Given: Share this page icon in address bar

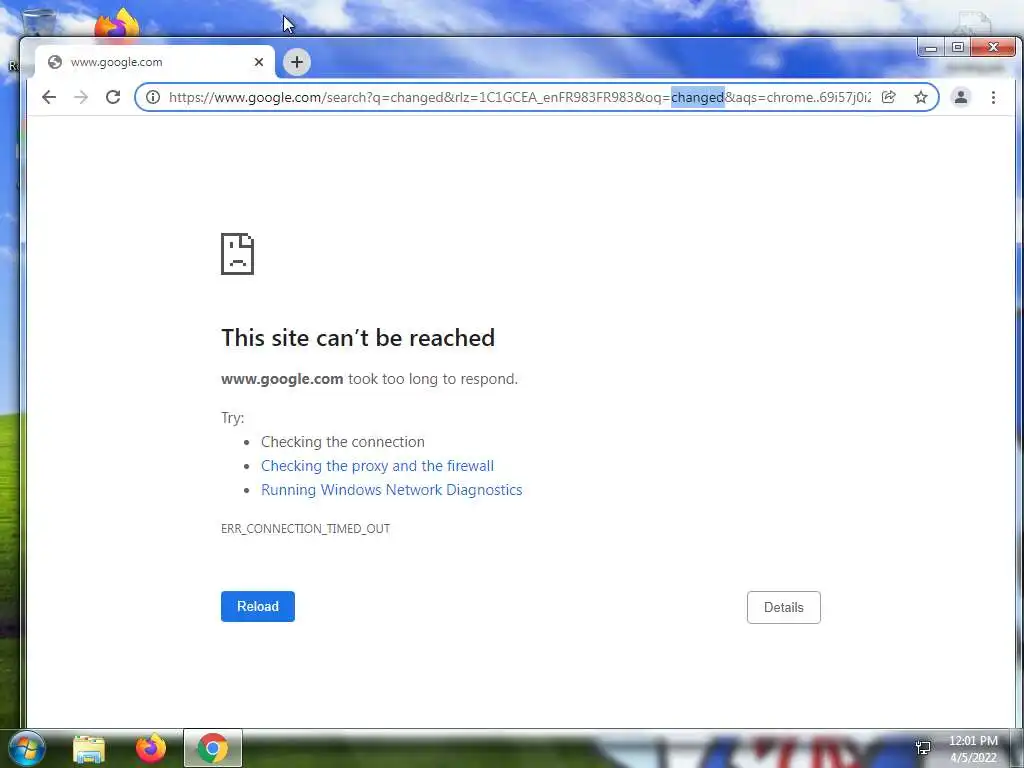Looking at the screenshot, I should (x=888, y=97).
